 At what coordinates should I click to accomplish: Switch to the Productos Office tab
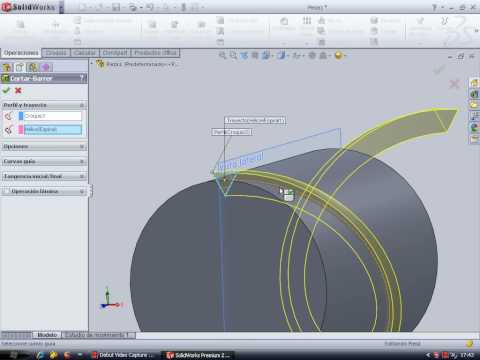(x=155, y=53)
